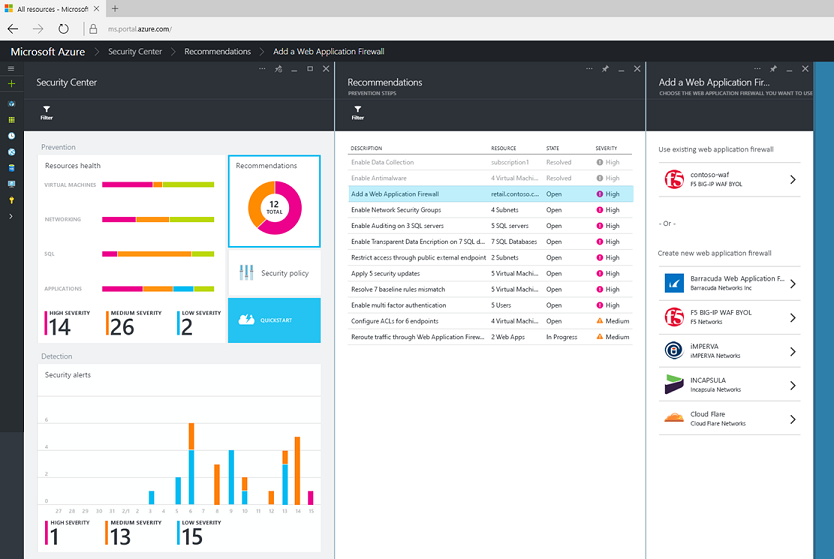
Task: Open a new browser tab
Action: [115, 9]
